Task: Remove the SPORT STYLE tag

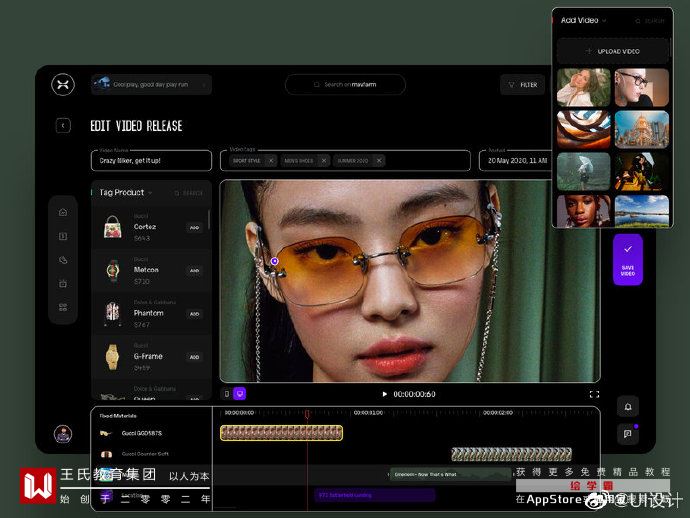Action: tap(271, 161)
